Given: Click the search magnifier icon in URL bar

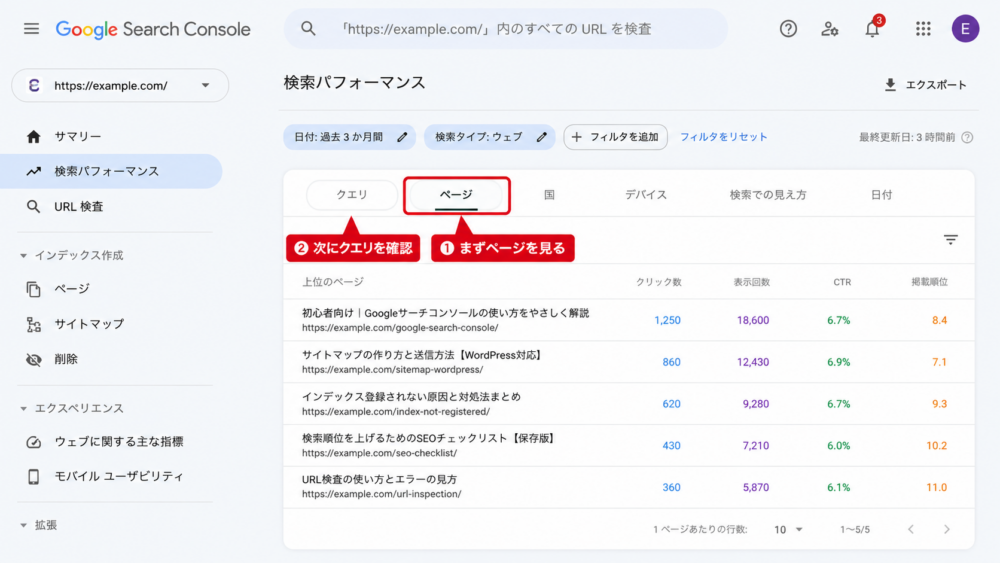Looking at the screenshot, I should click(308, 29).
